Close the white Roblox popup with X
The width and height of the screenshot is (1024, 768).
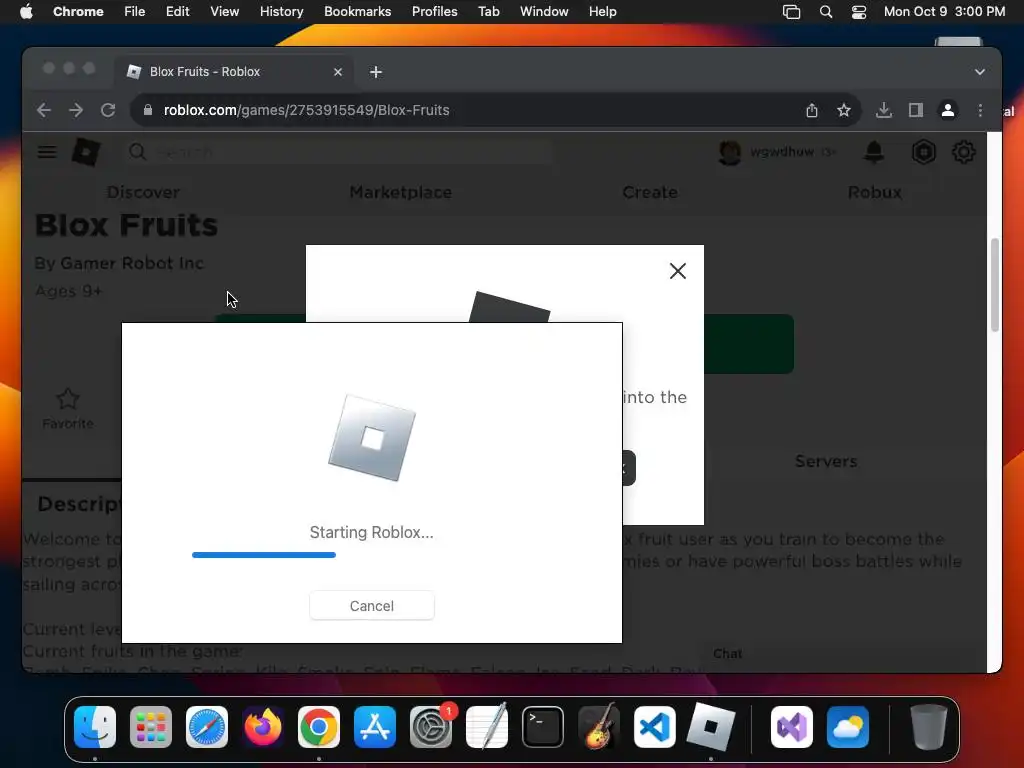point(678,271)
